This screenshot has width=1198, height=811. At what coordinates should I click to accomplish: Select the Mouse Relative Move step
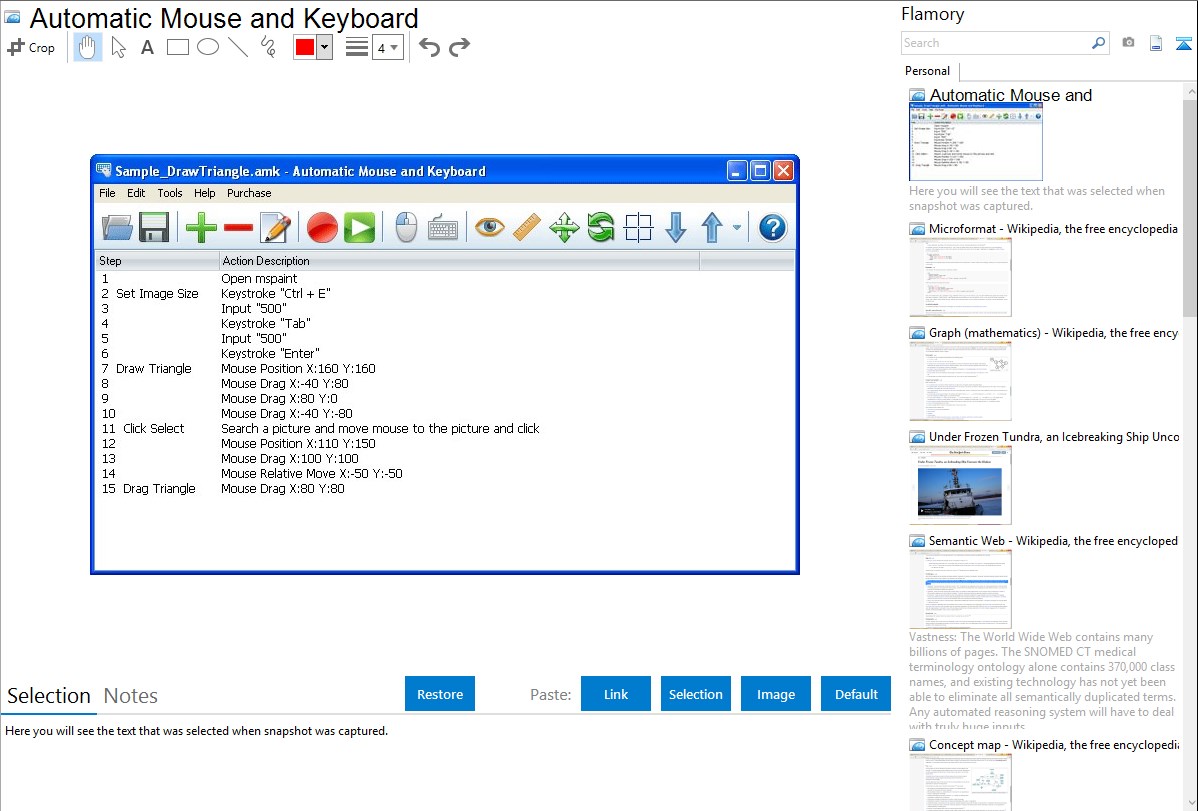point(445,474)
